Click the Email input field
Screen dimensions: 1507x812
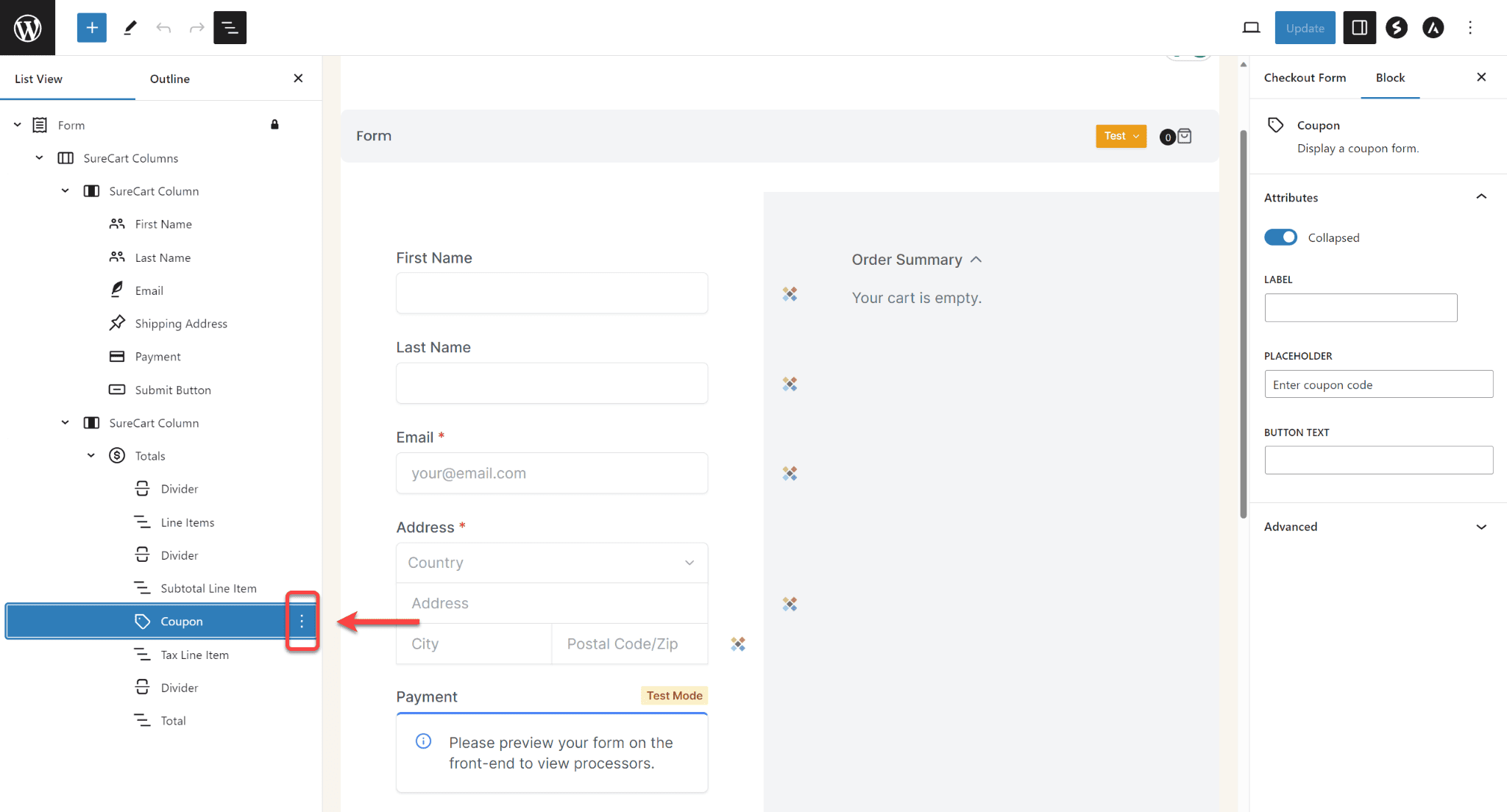tap(552, 473)
